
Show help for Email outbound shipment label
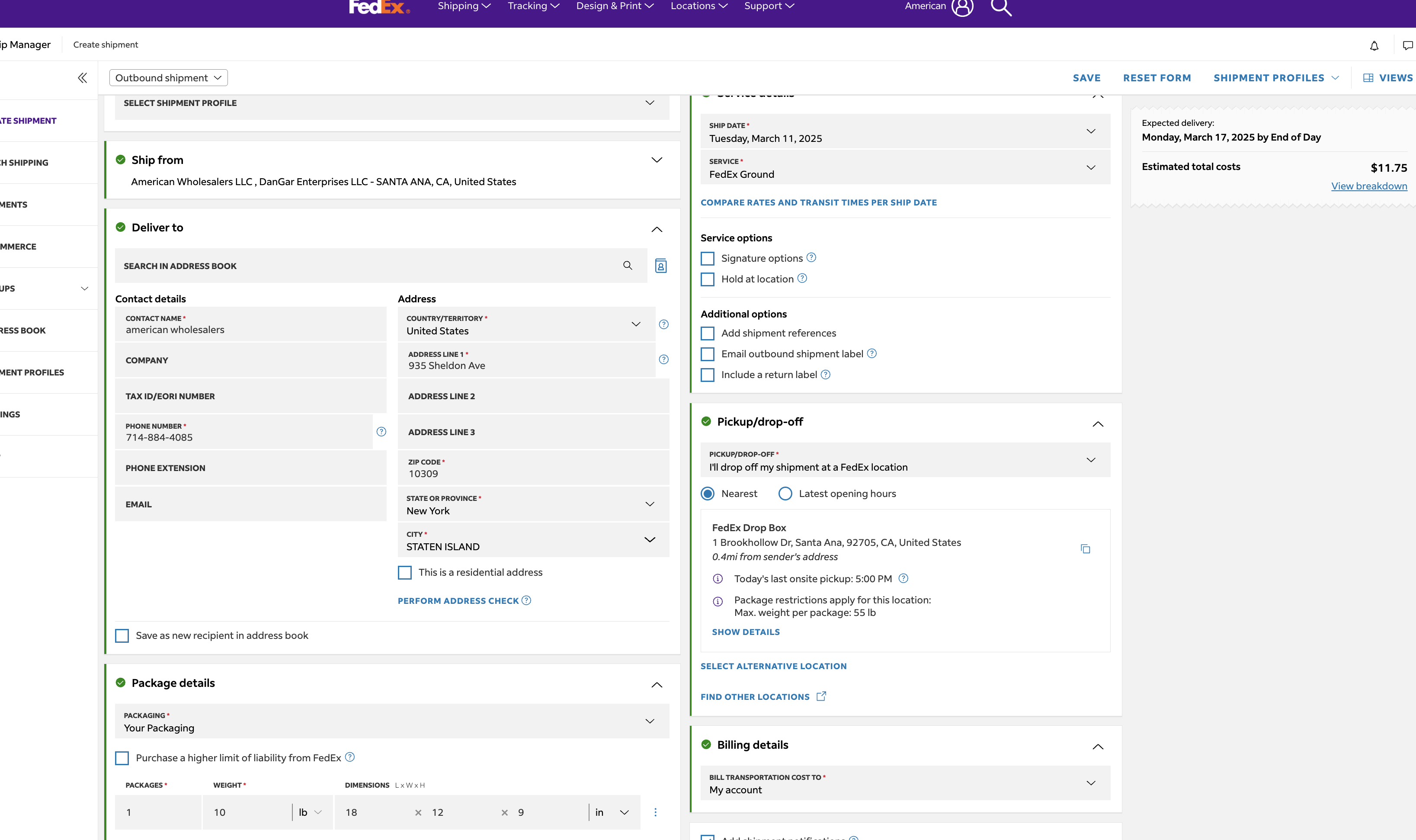(871, 353)
